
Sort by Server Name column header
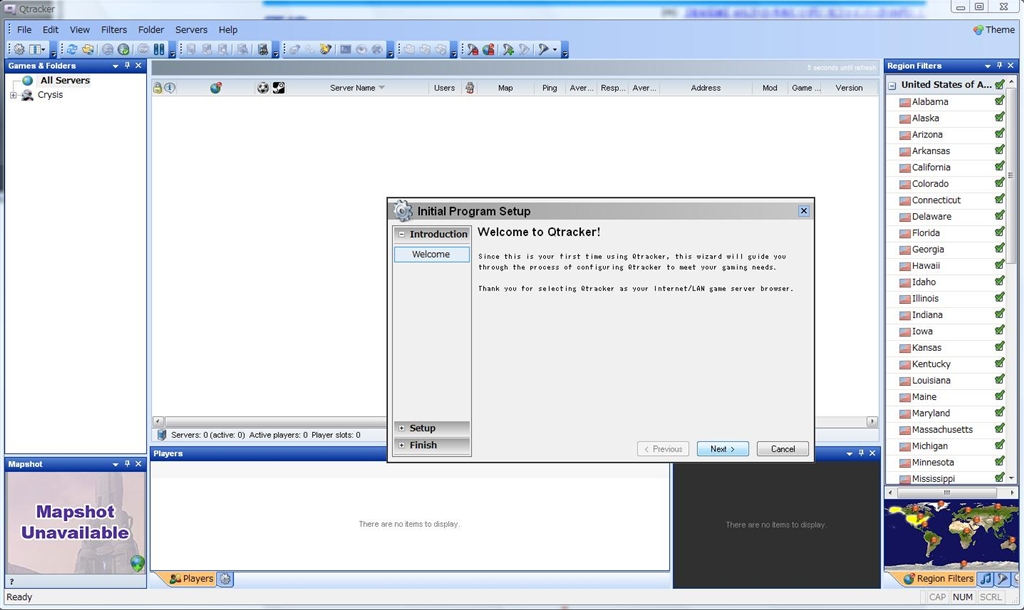(x=357, y=88)
